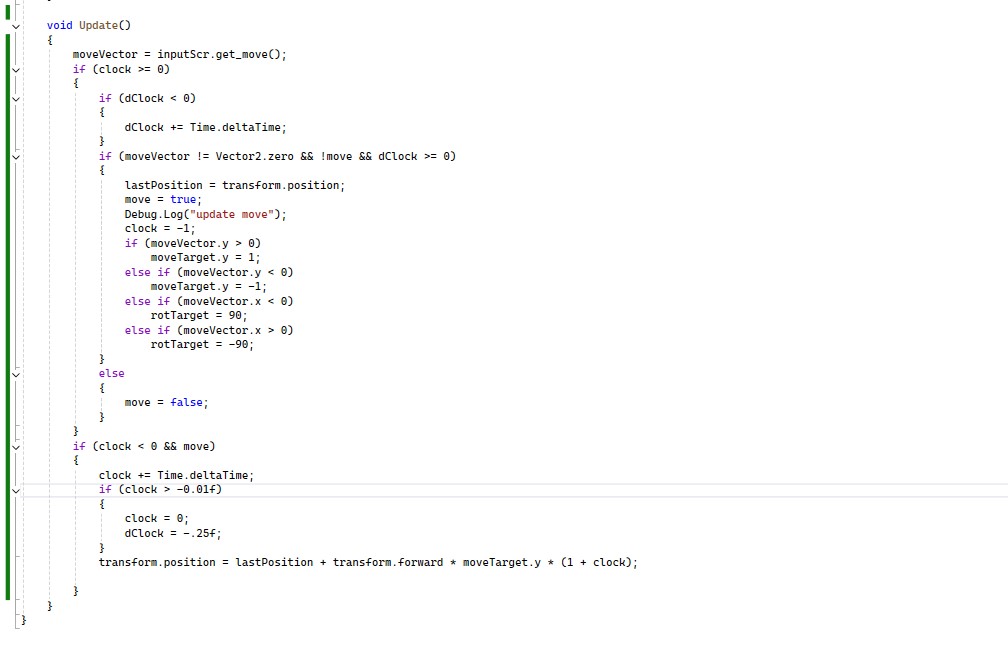Click 'moveTarget.y = -1;' line

point(208,287)
